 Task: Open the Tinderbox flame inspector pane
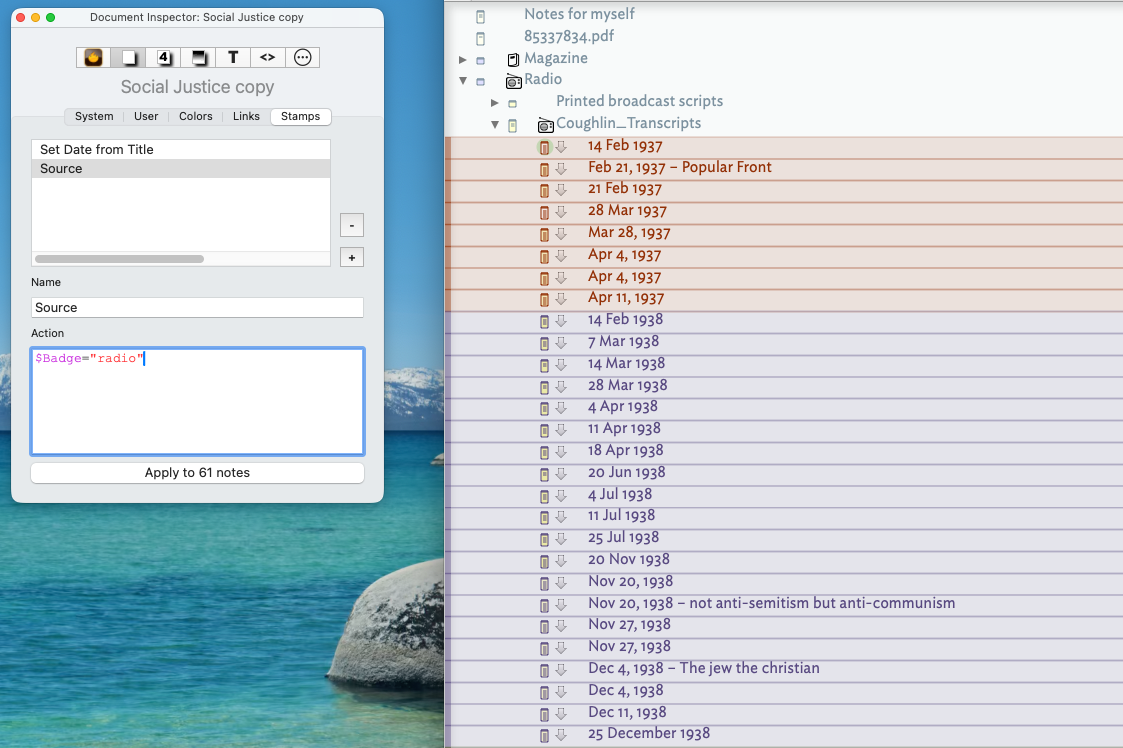tap(93, 58)
